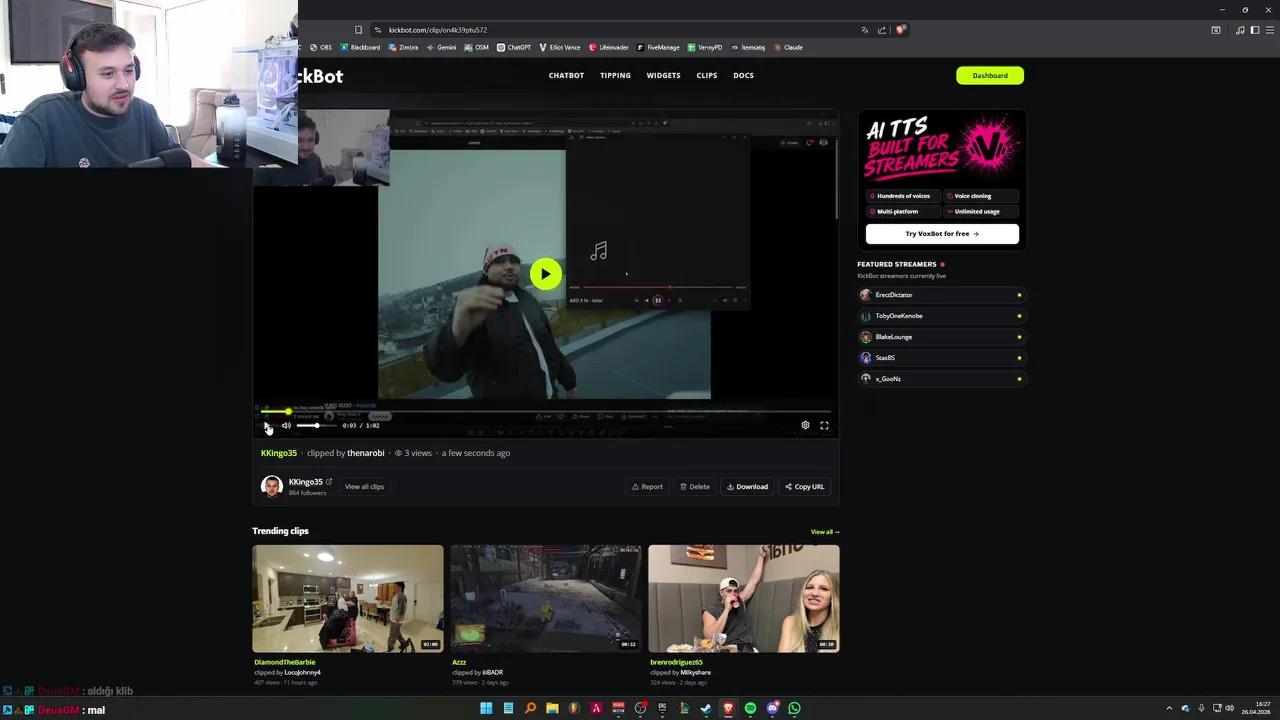Click the share icon in address bar
The width and height of the screenshot is (1280, 720).
pyautogui.click(x=884, y=30)
